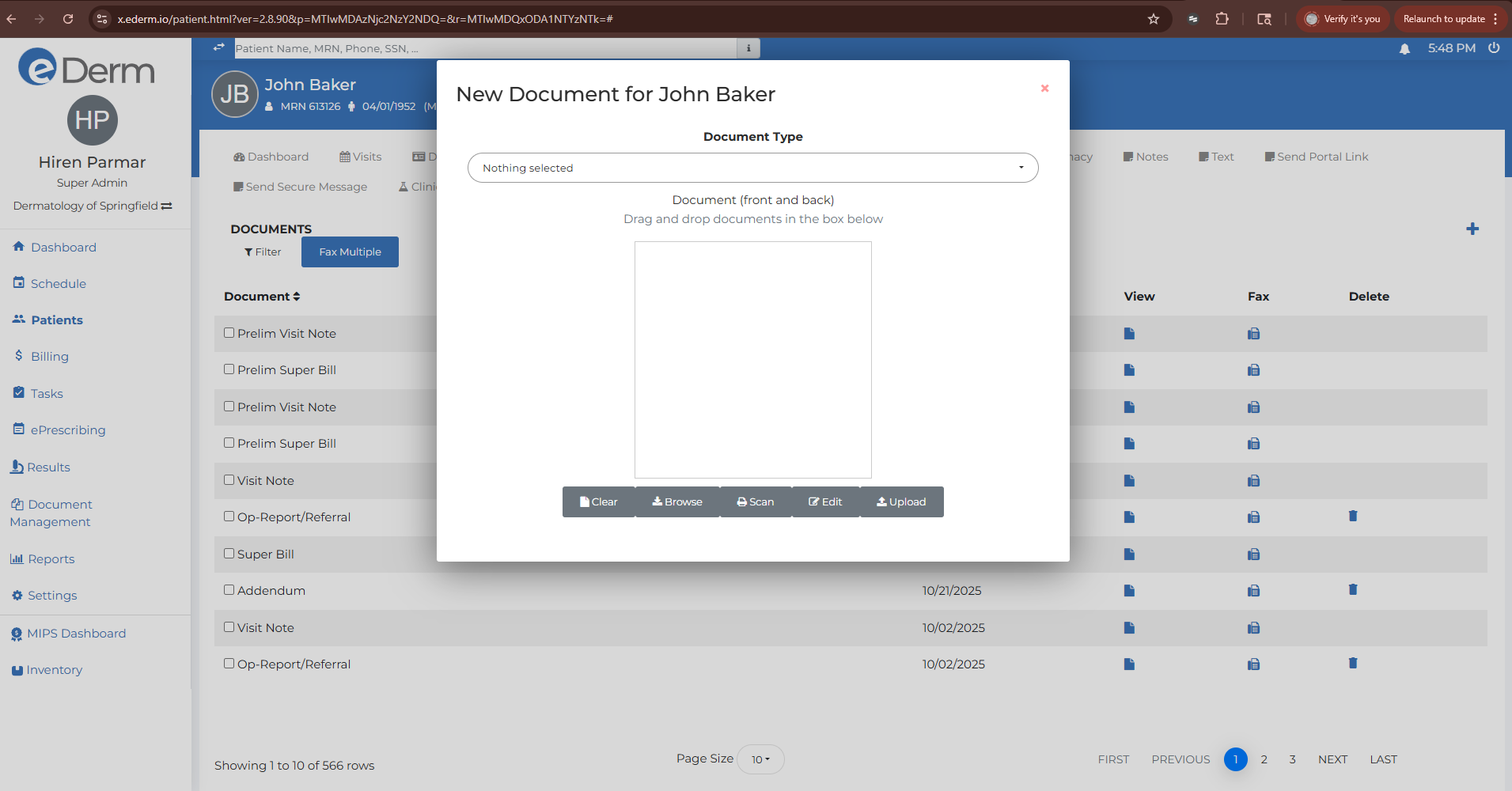Click fax icon for Addendum row
The image size is (1512, 791).
(x=1253, y=591)
